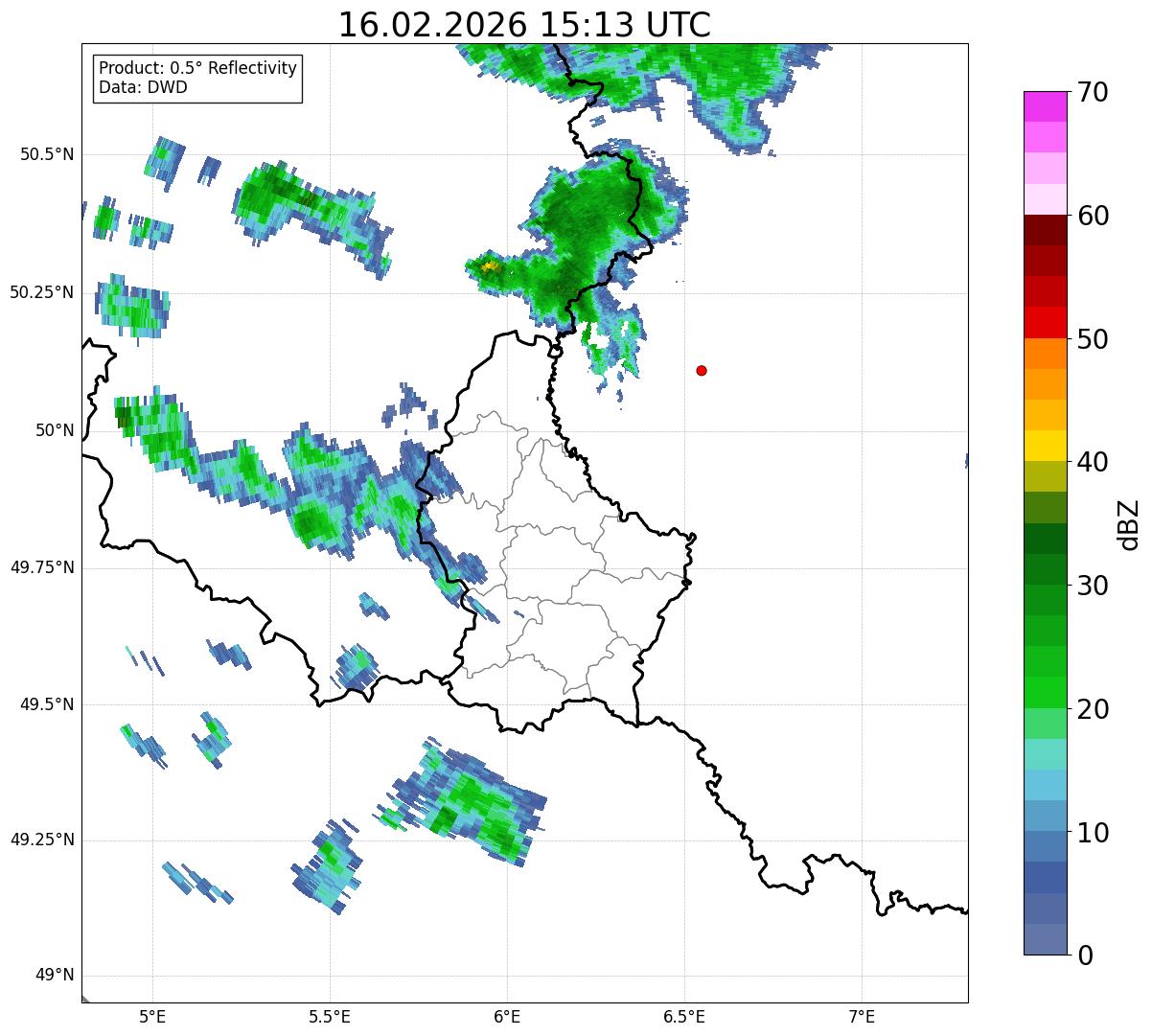Click the turquoise swatch near 16 dBZ

(1045, 754)
